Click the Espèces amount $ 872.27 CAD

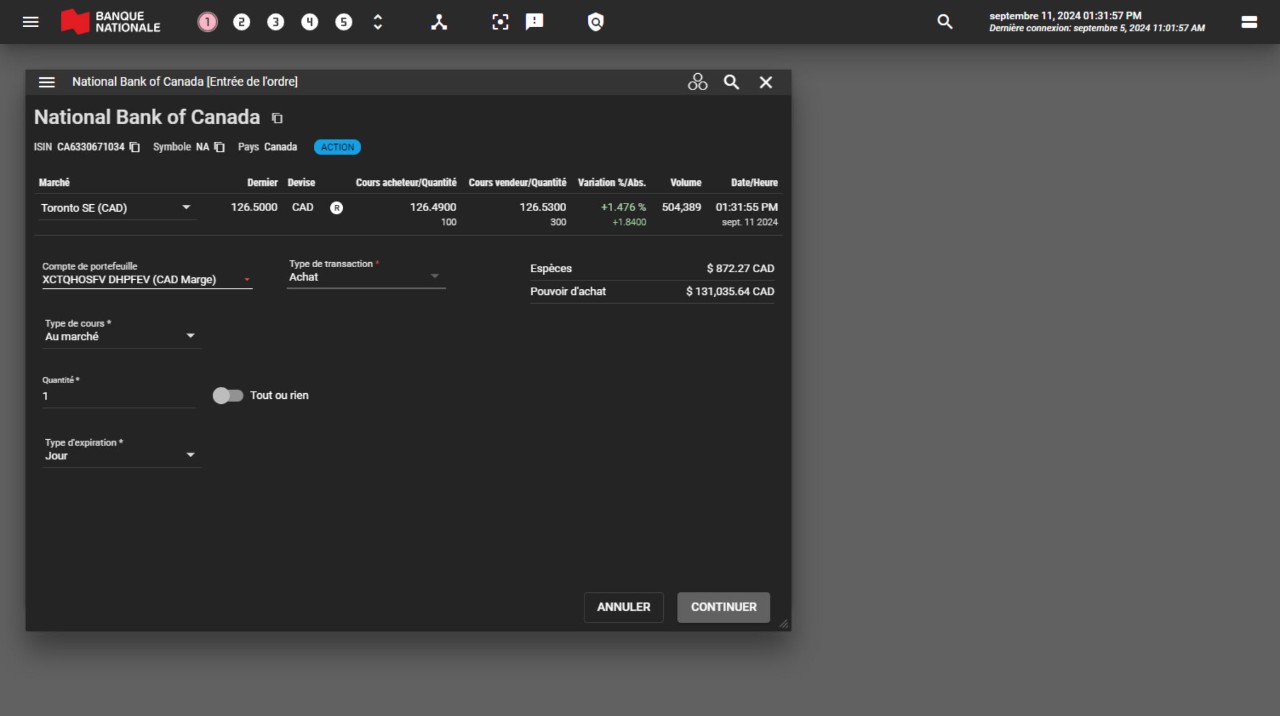[740, 269]
